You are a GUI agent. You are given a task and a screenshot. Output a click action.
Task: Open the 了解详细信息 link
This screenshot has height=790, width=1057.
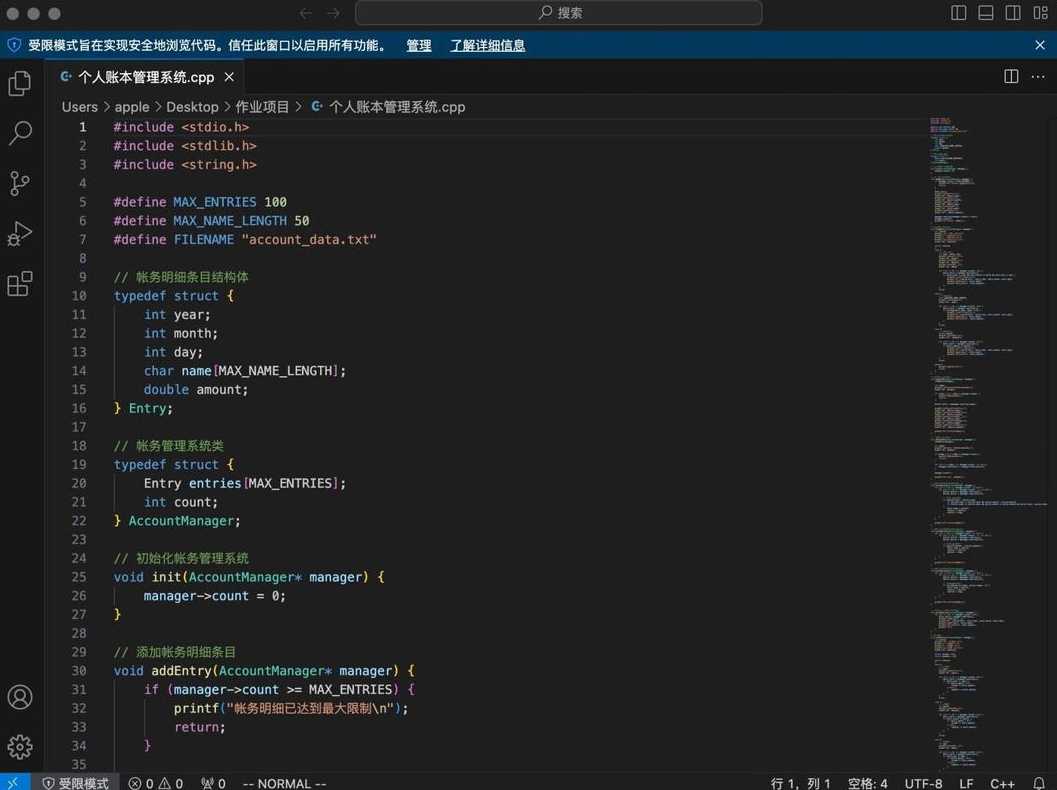pos(487,45)
